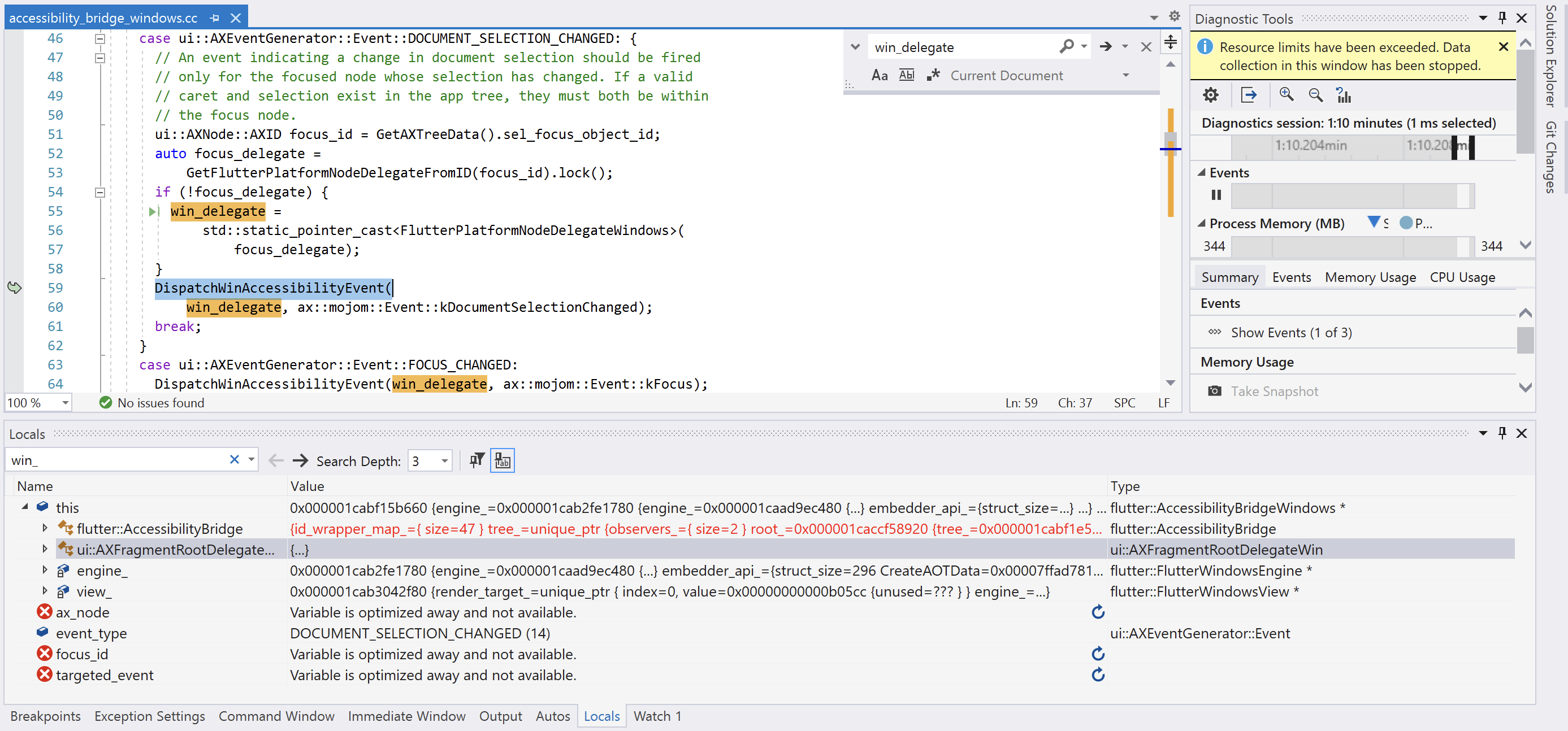Viewport: 1568px width, 731px height.
Task: Open the Current Document search scope dropdown
Action: 1127,75
